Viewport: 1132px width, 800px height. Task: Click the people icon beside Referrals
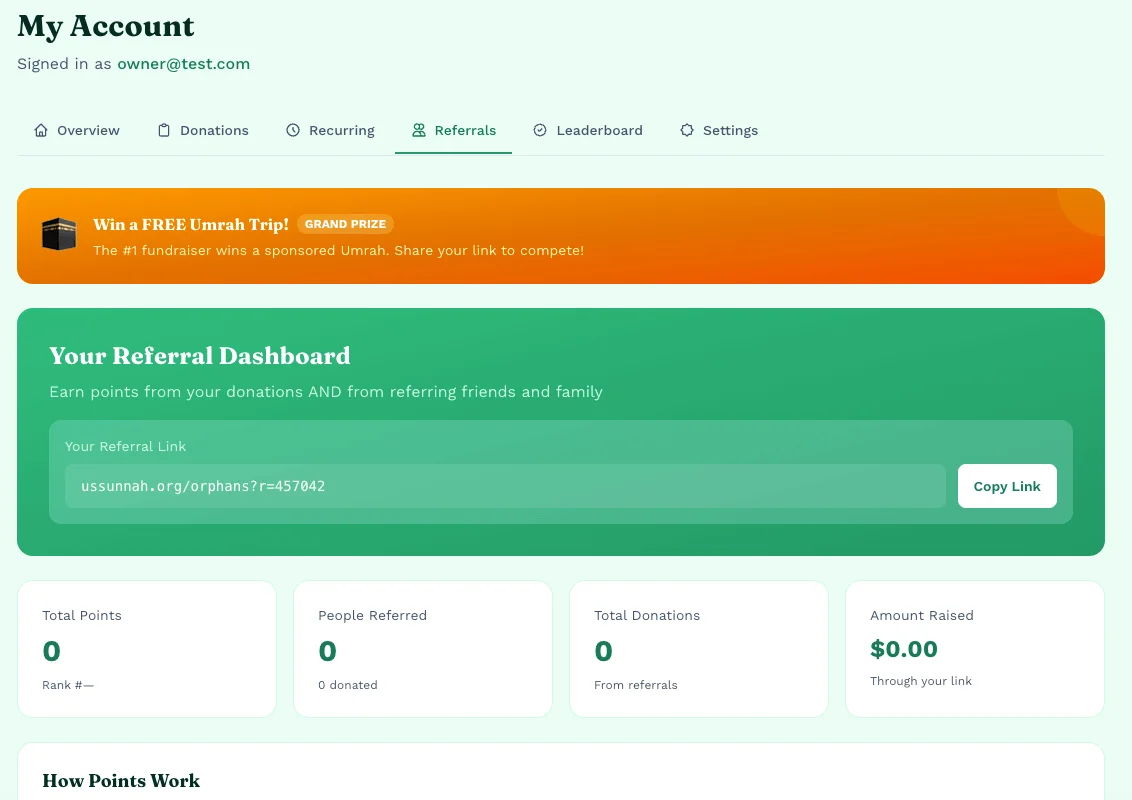pos(419,130)
